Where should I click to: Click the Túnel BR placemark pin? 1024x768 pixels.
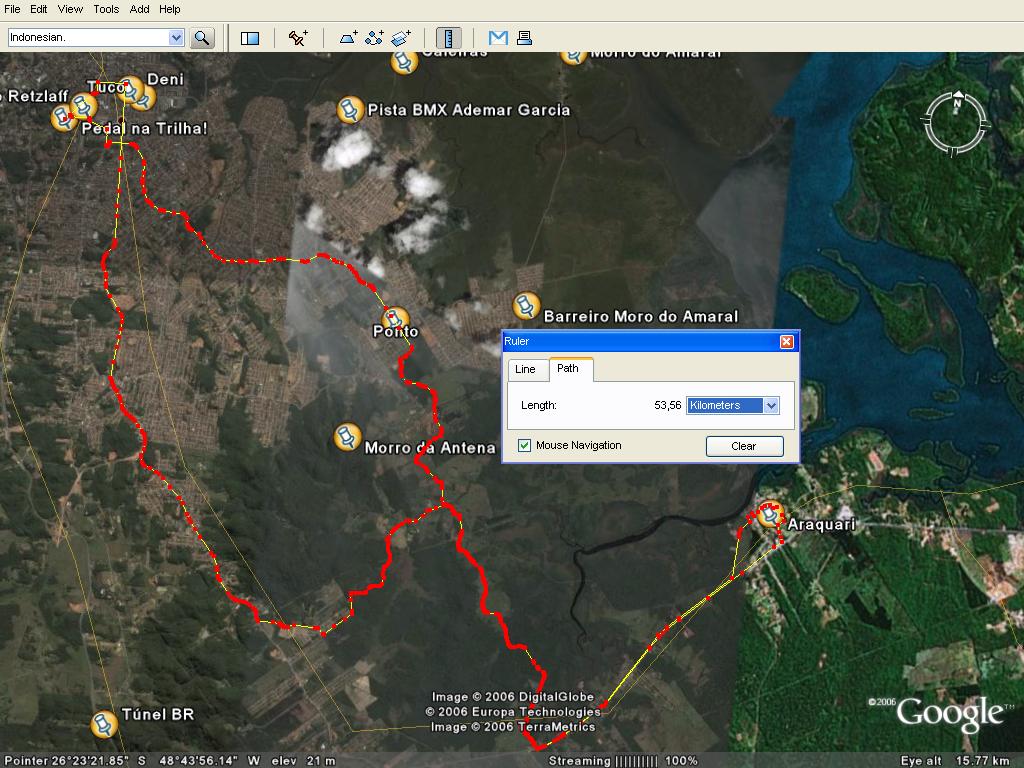click(x=104, y=724)
